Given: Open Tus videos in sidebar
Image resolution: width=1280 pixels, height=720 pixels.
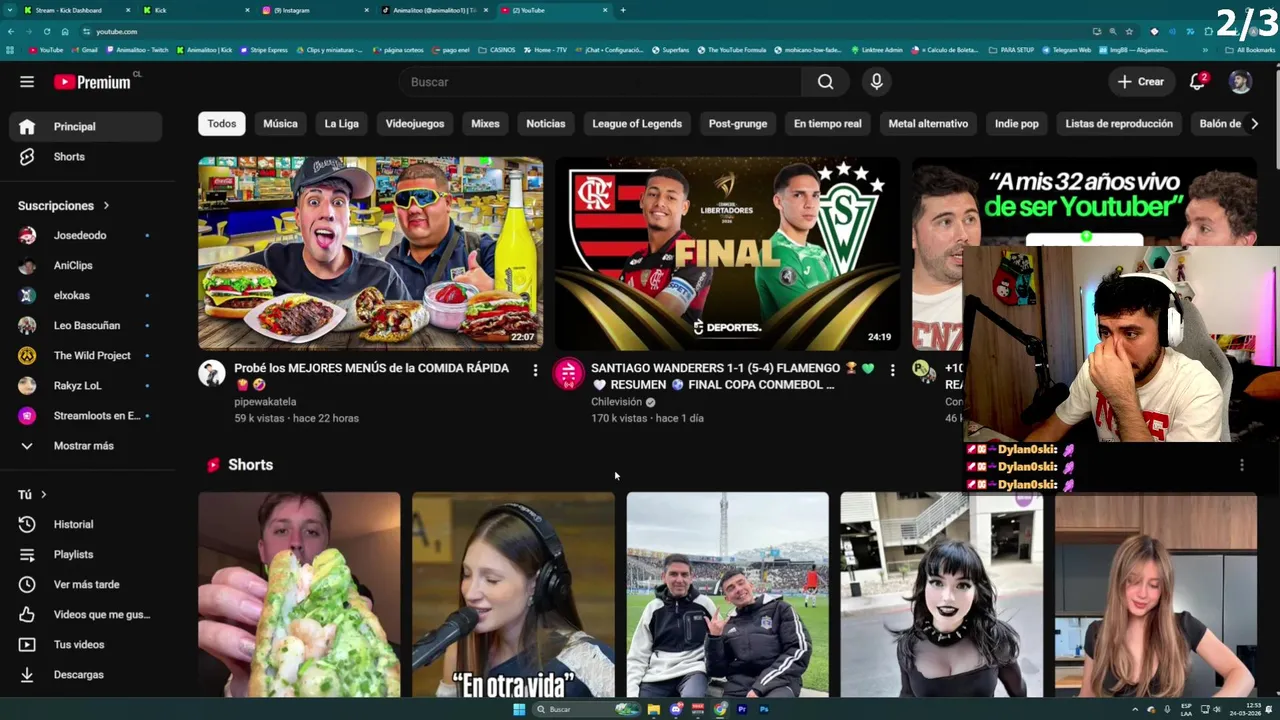Looking at the screenshot, I should coord(86,644).
